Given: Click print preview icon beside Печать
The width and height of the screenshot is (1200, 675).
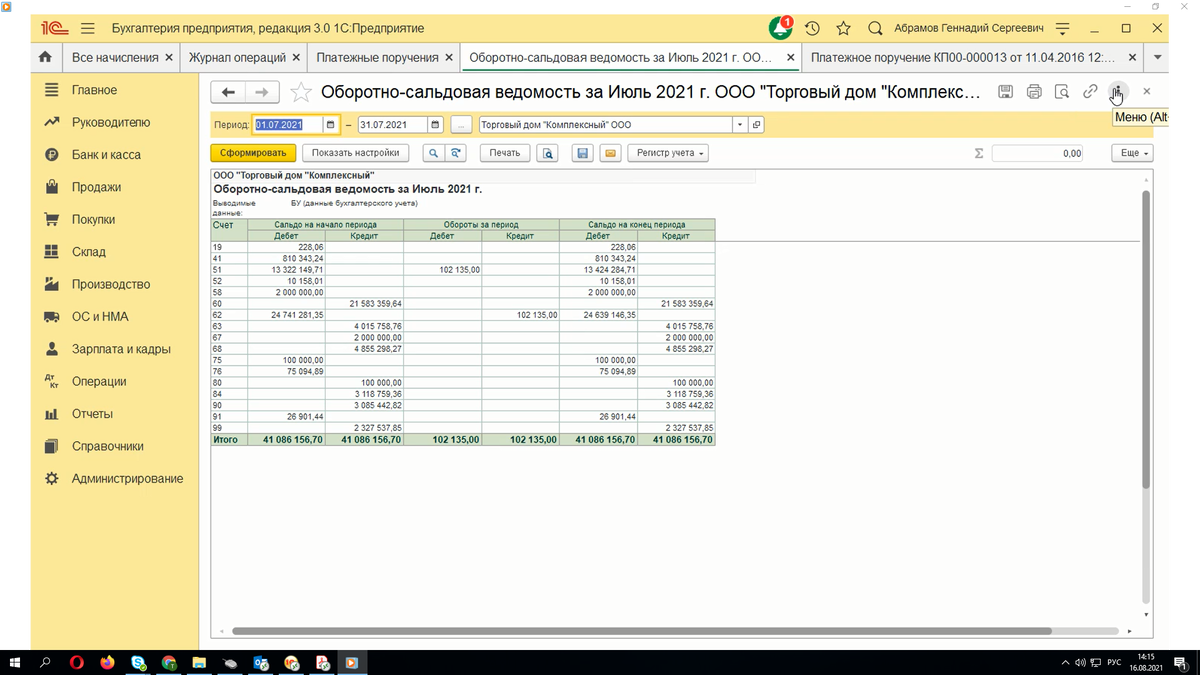Looking at the screenshot, I should pyautogui.click(x=547, y=153).
